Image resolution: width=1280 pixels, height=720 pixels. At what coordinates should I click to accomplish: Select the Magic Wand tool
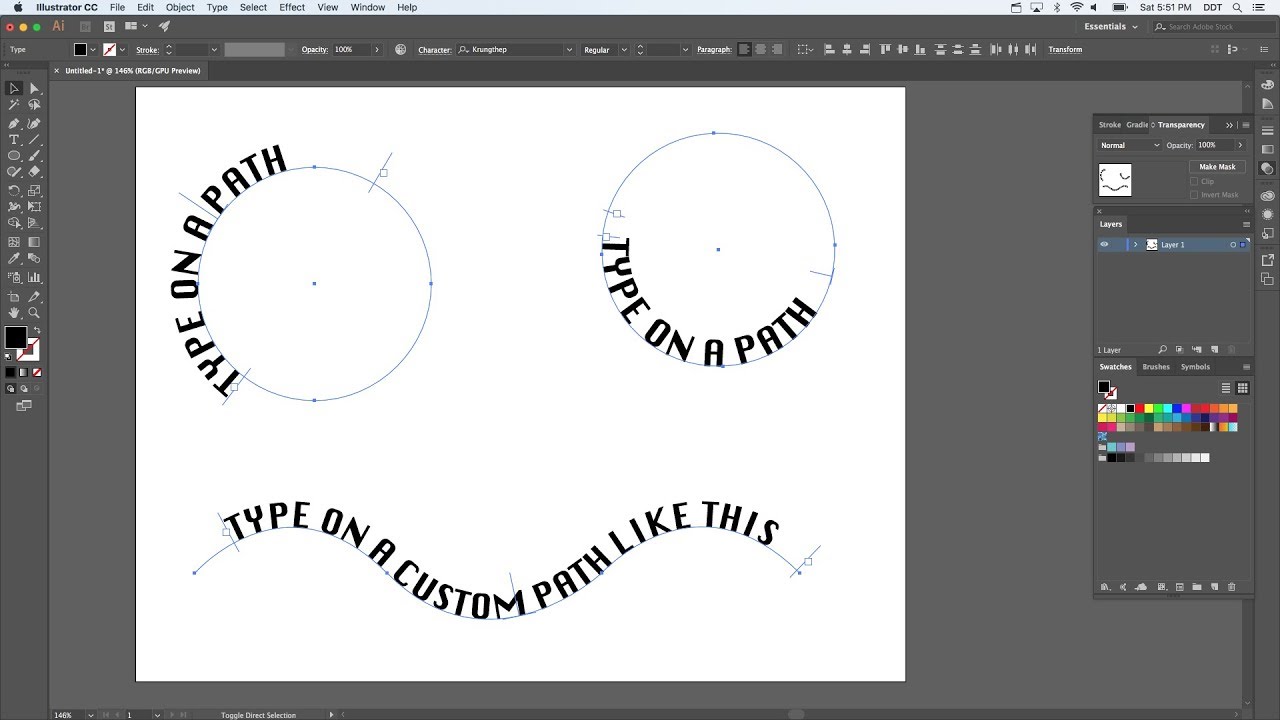[14, 105]
